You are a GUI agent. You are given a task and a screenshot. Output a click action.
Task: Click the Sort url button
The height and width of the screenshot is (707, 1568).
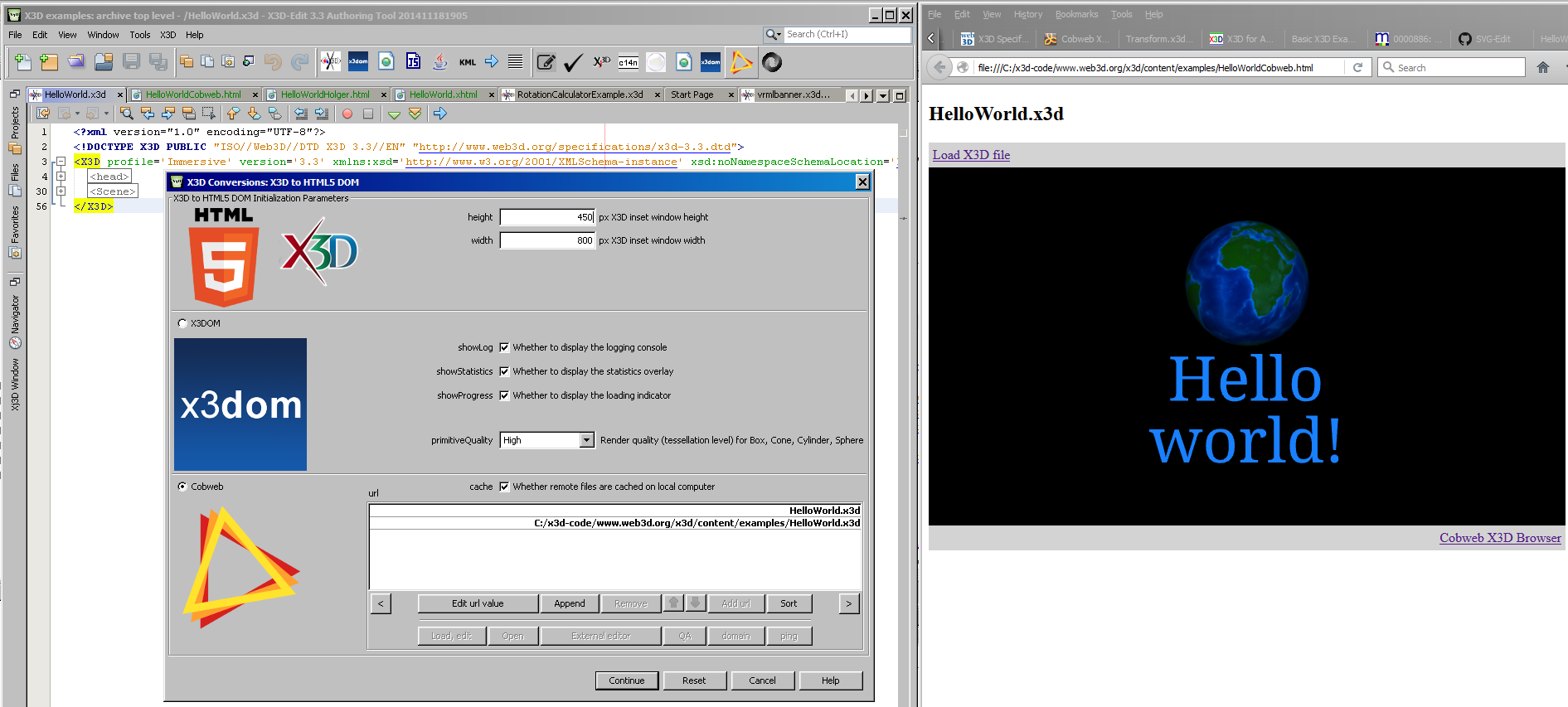coord(789,603)
